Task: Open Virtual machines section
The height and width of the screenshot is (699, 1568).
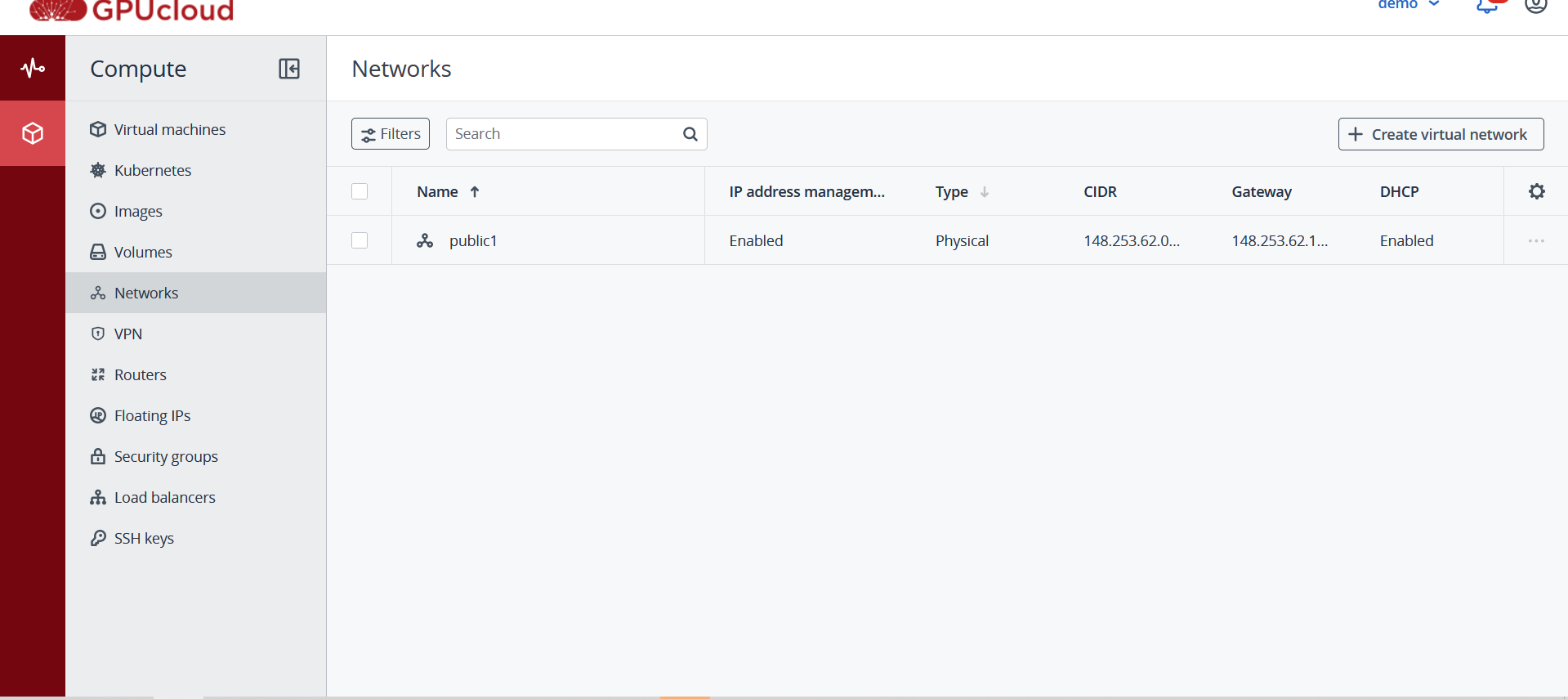Action: 196,129
